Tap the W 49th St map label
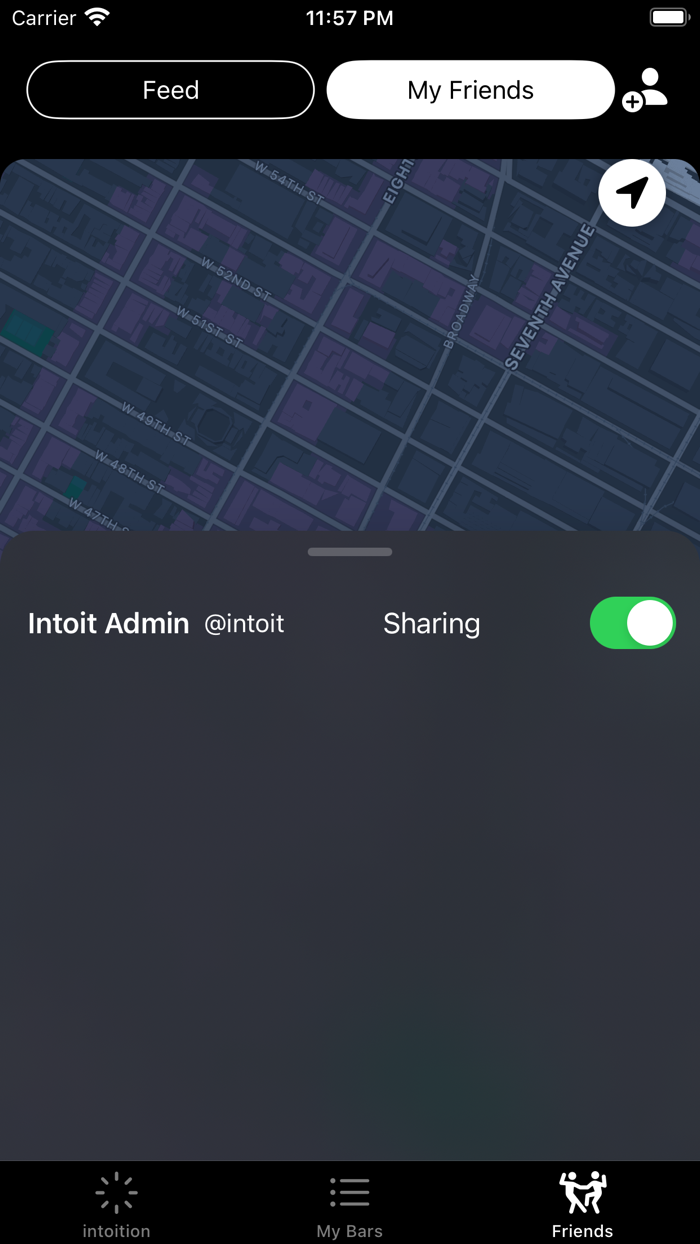This screenshot has height=1244, width=700. pyautogui.click(x=157, y=424)
